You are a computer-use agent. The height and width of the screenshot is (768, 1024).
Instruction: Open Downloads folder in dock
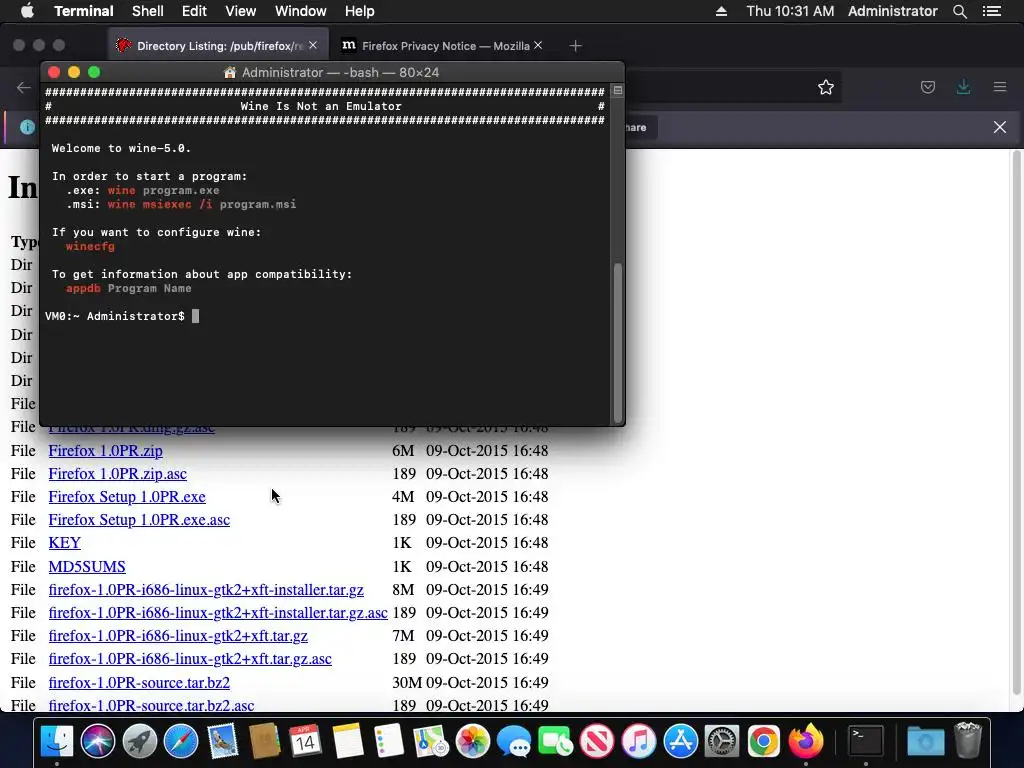[925, 741]
